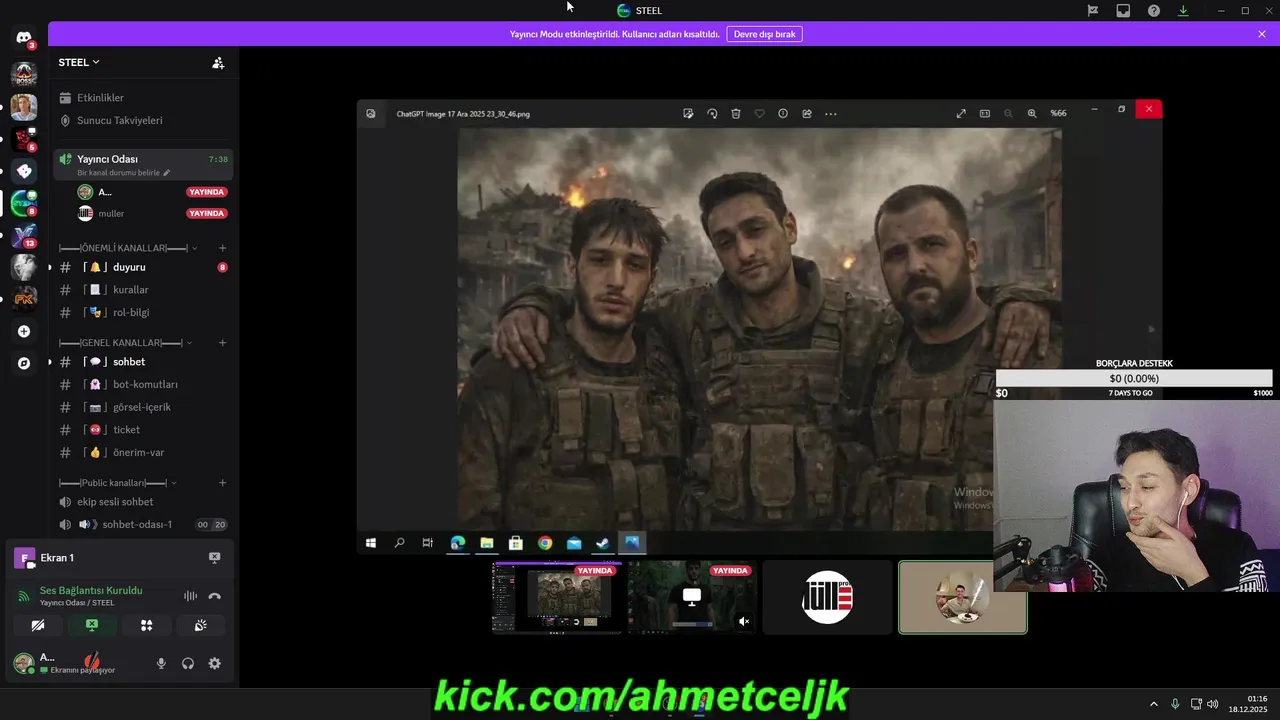
Task: Add channel to GENEL KANALLAR category
Action: click(x=222, y=343)
